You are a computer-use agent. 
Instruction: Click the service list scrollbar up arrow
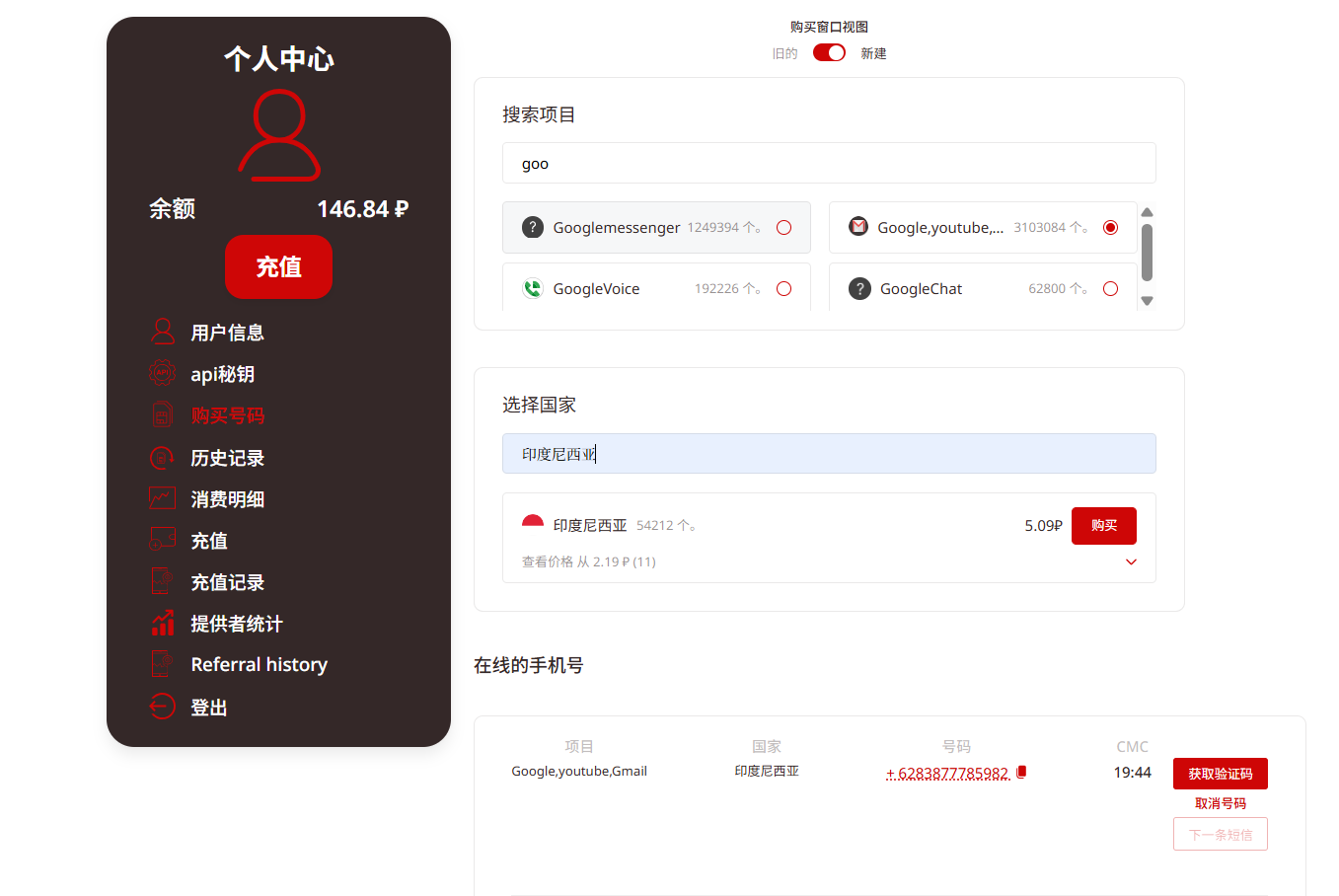(1147, 212)
